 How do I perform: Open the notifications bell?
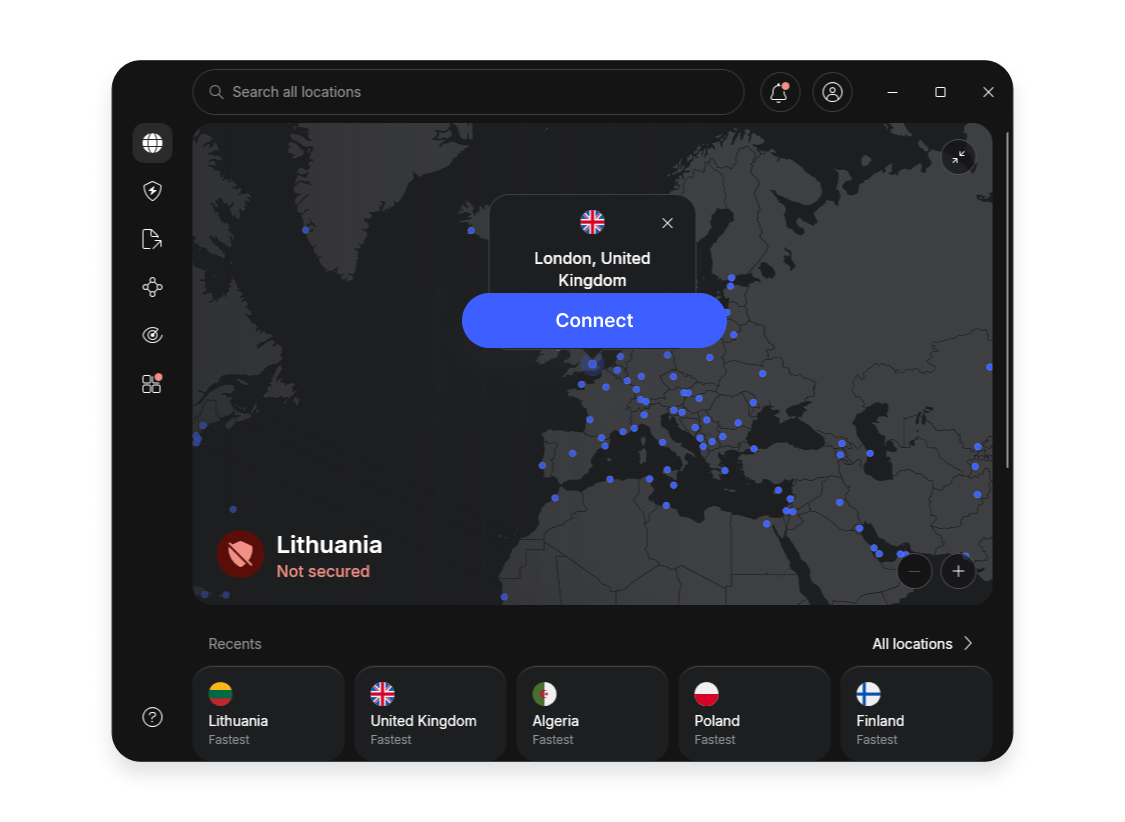[x=780, y=92]
